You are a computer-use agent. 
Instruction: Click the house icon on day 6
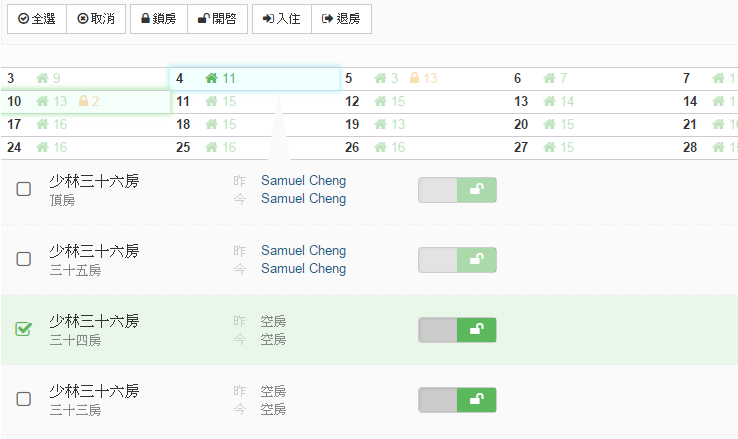click(x=549, y=78)
